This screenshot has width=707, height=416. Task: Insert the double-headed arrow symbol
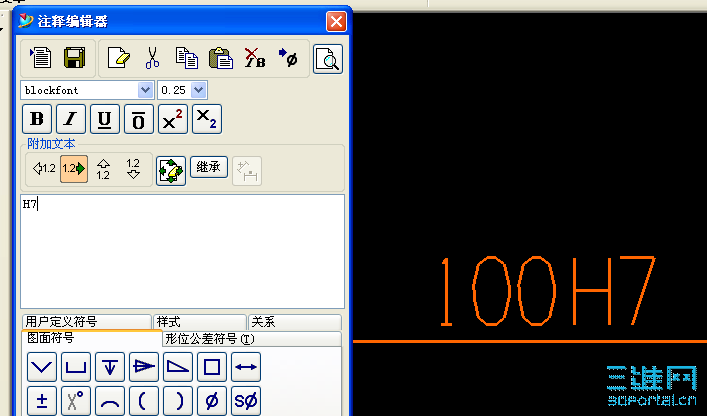point(246,367)
